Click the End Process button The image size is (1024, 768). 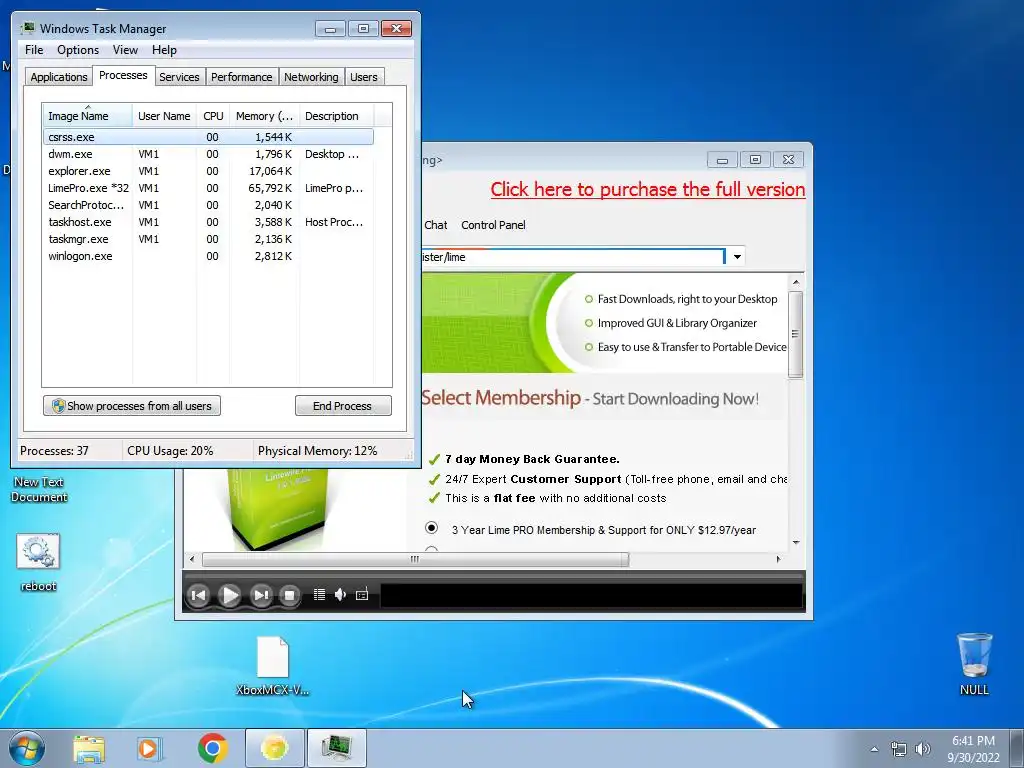[343, 406]
